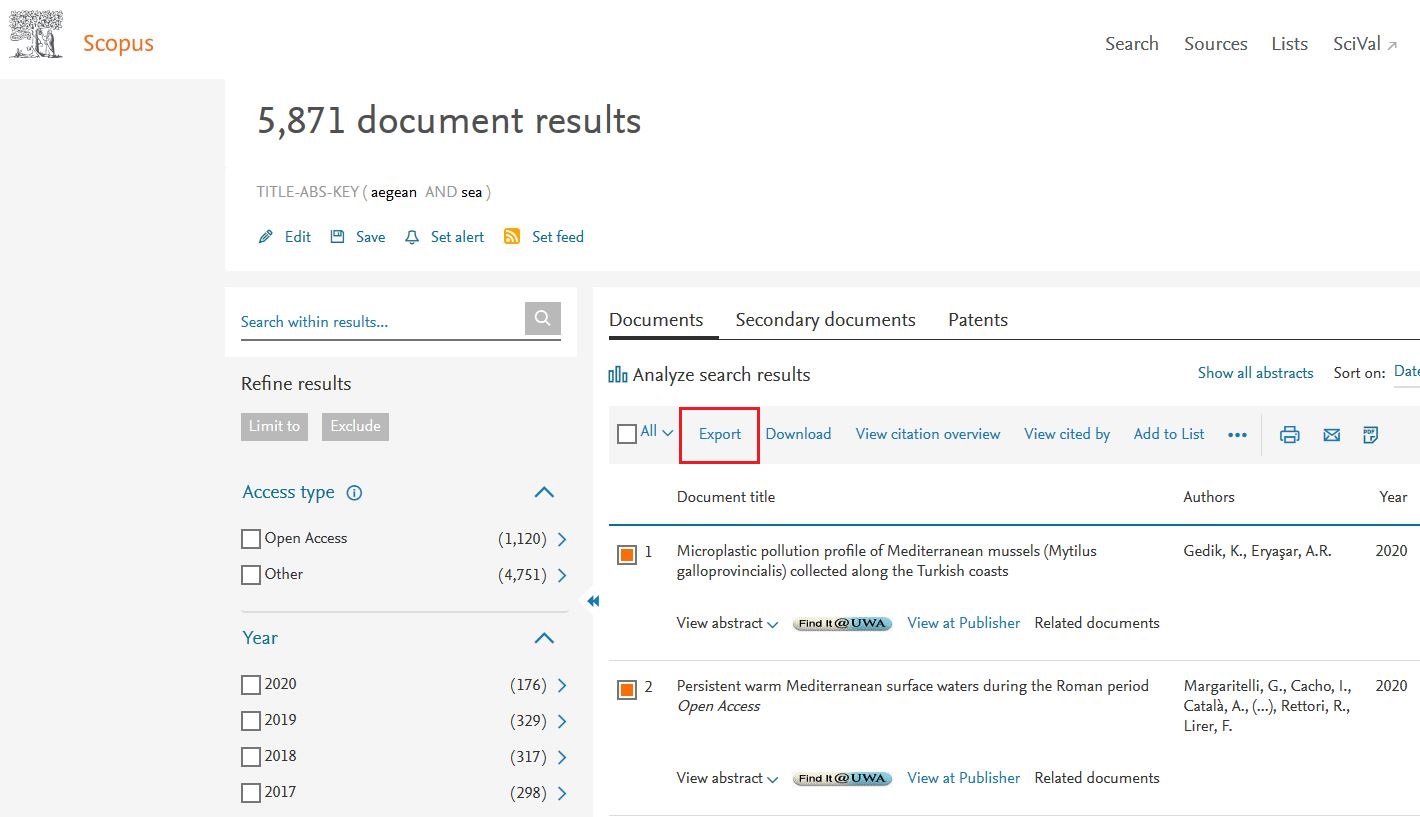View the Access type info tooltip icon

(x=357, y=492)
